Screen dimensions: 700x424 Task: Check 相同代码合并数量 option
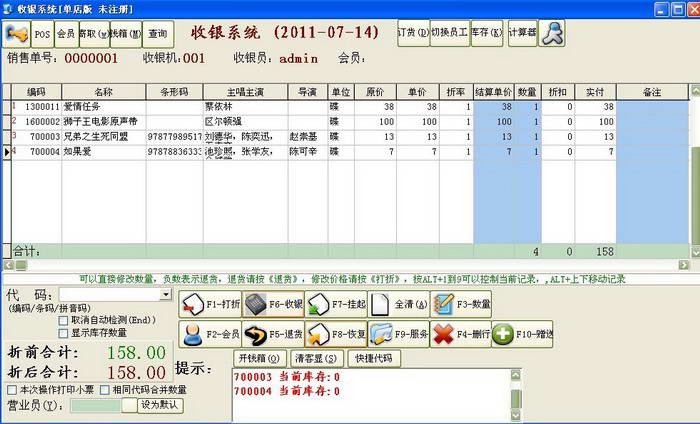pos(104,390)
